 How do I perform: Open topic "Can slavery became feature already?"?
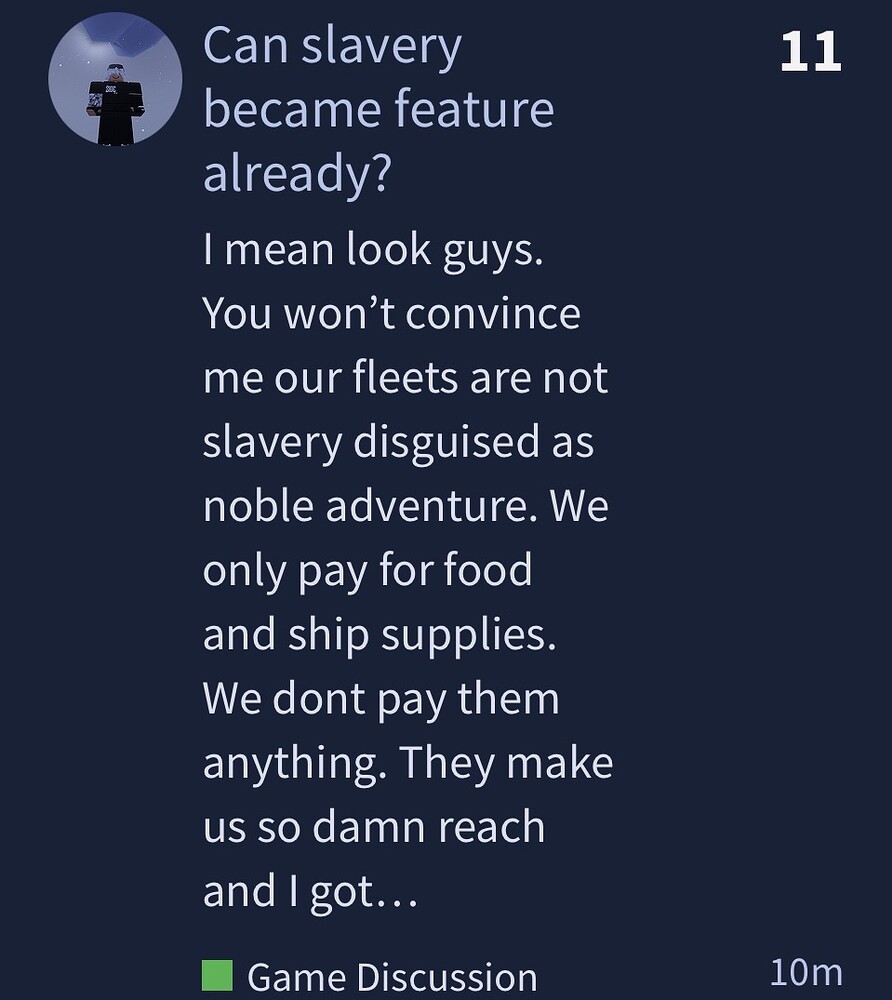[332, 46]
